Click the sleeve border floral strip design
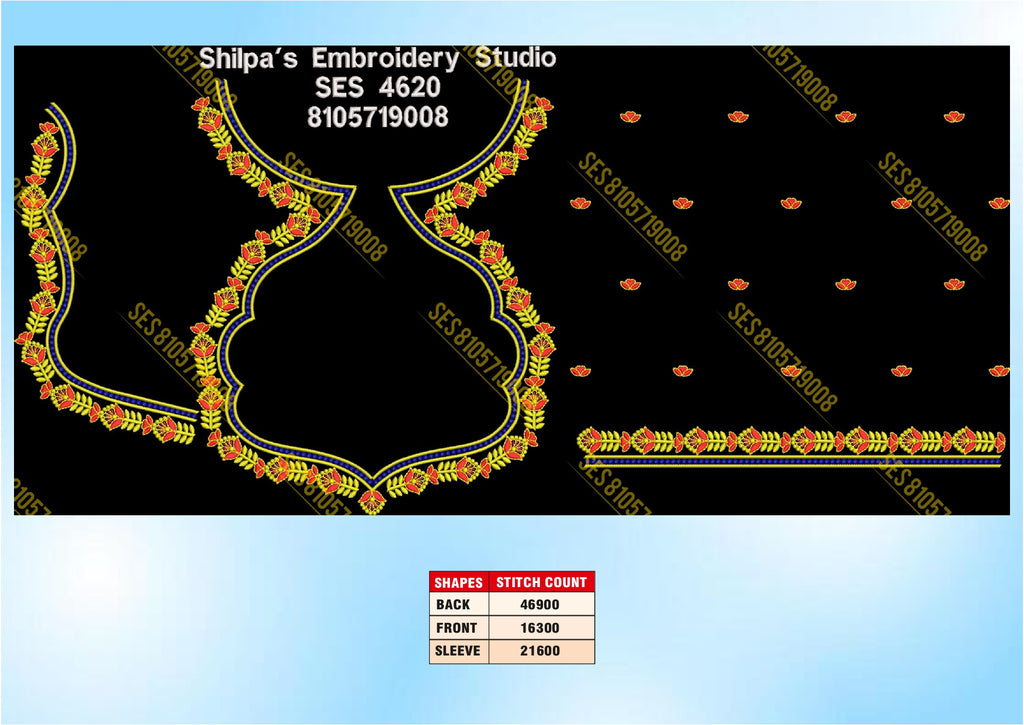The height and width of the screenshot is (725, 1024). click(791, 447)
